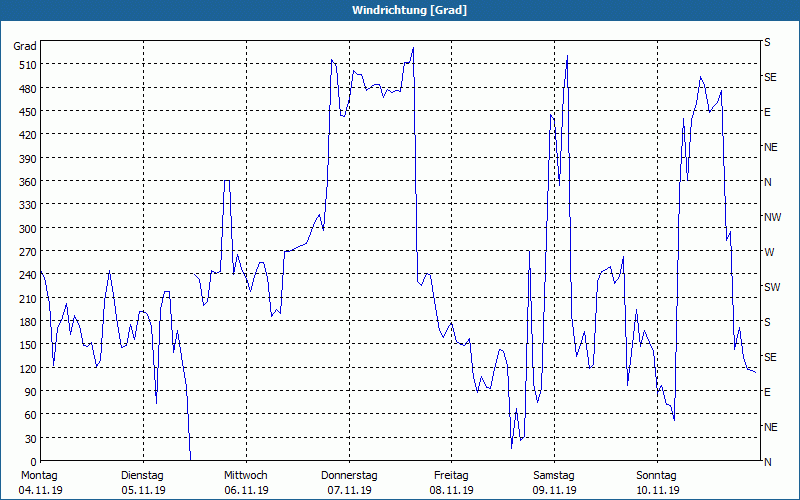
Task: Click the 210 tick label
Action: (28, 298)
